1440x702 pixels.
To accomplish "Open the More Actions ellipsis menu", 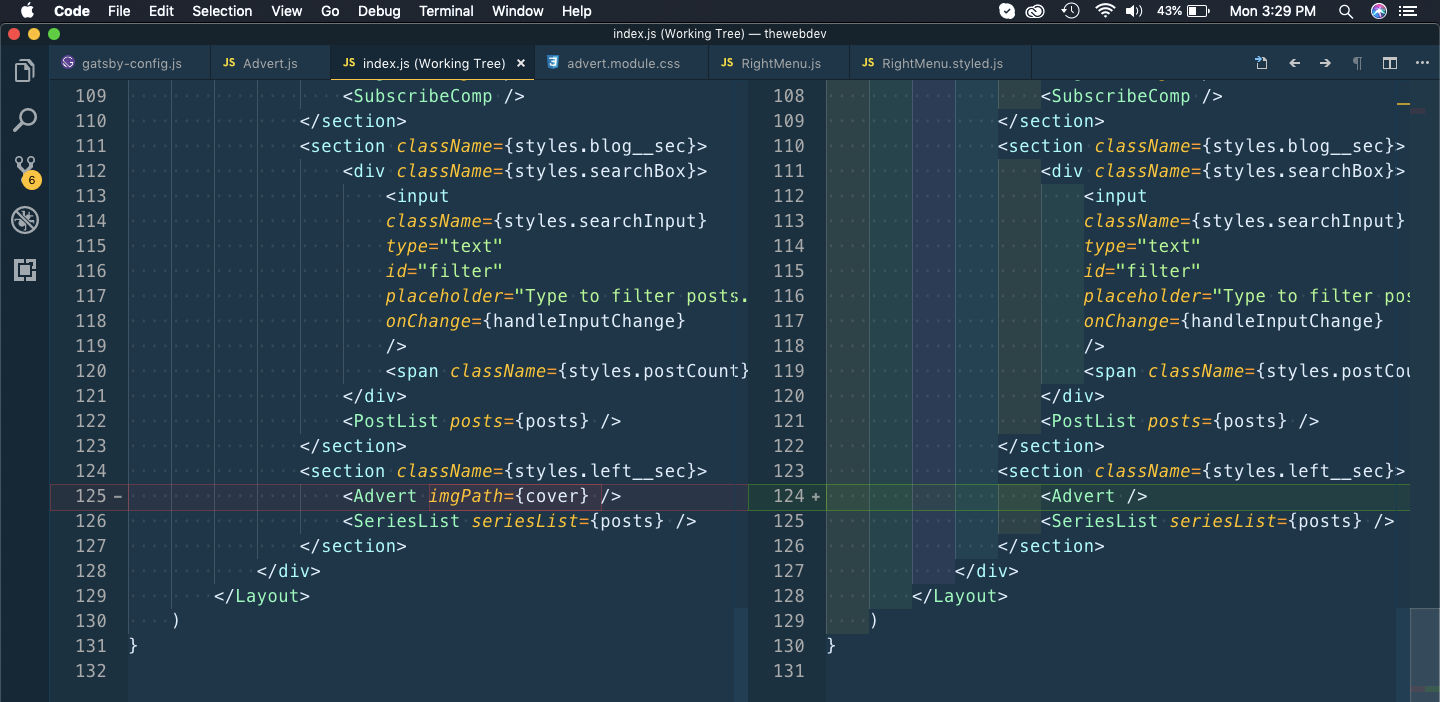I will (1422, 63).
